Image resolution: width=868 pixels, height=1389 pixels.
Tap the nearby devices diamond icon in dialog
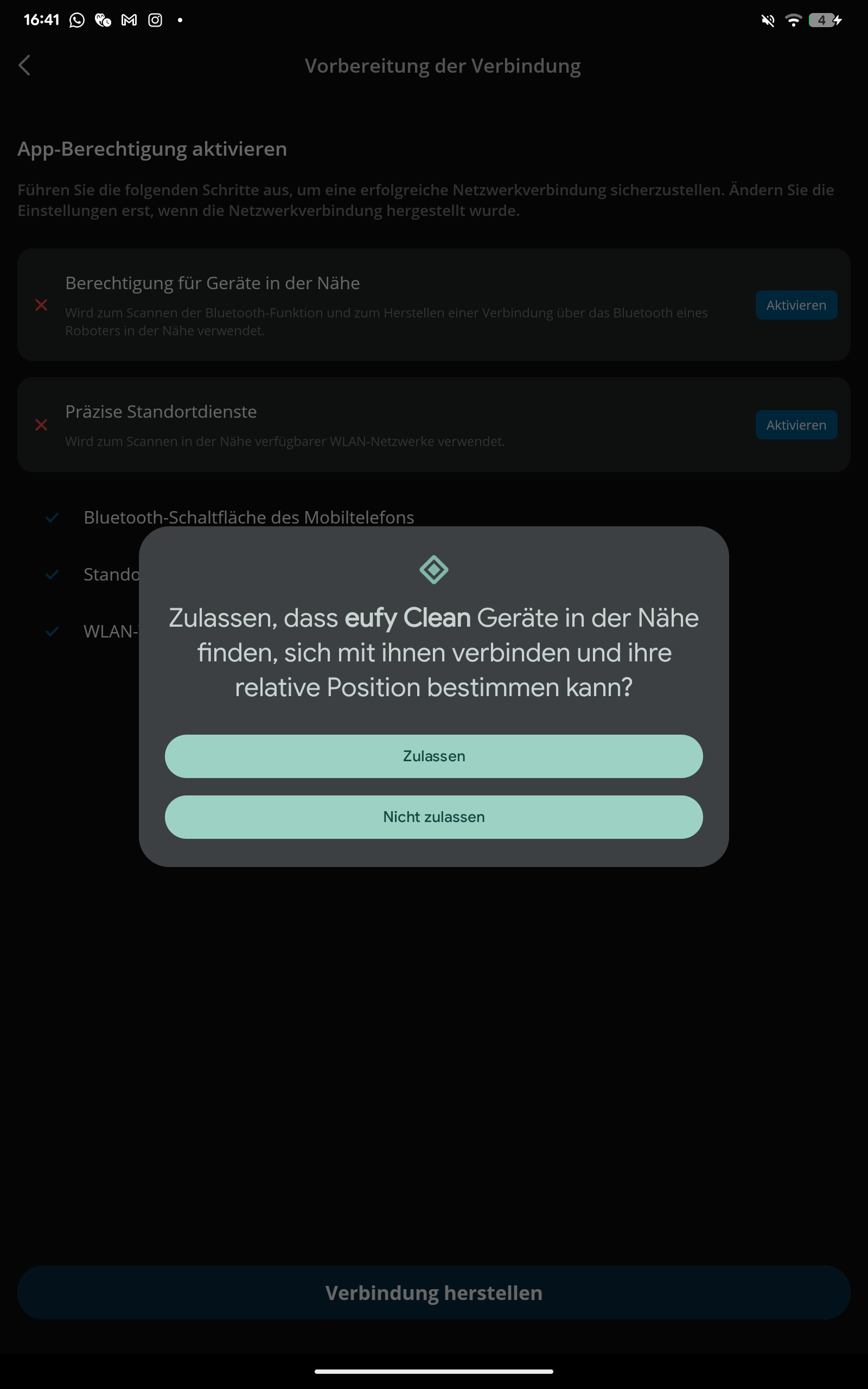tap(434, 569)
